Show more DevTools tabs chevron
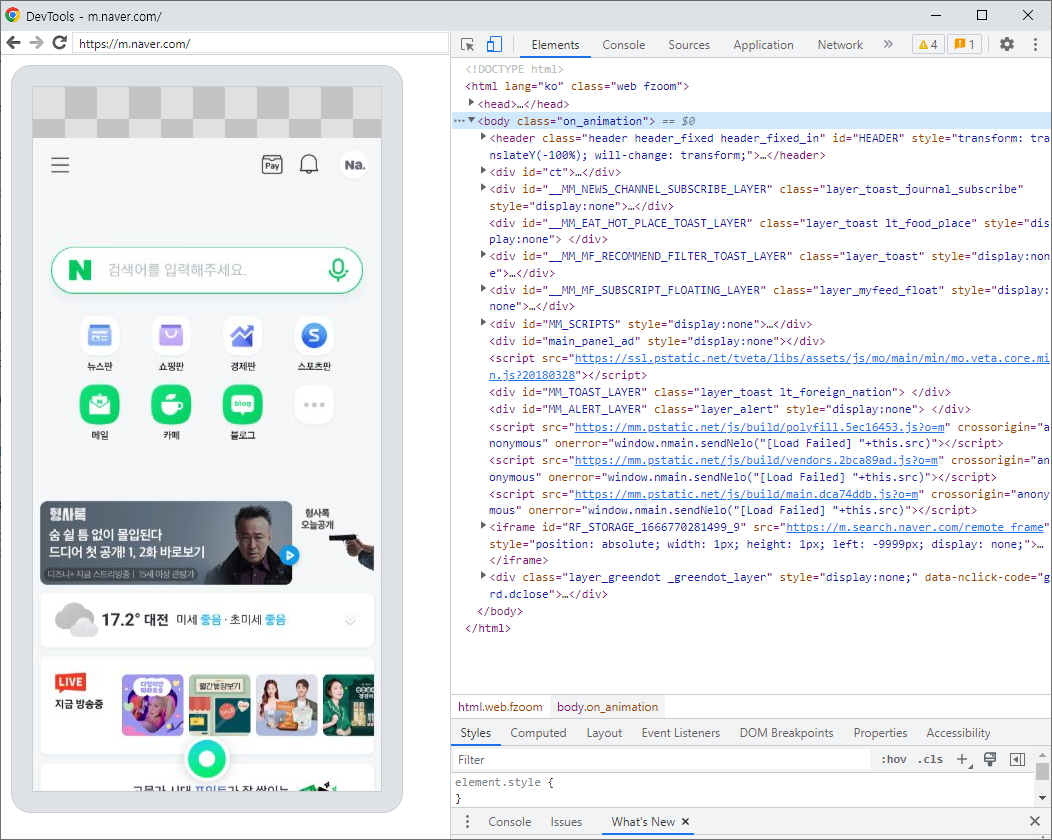Viewport: 1052px width, 840px height. (x=888, y=44)
